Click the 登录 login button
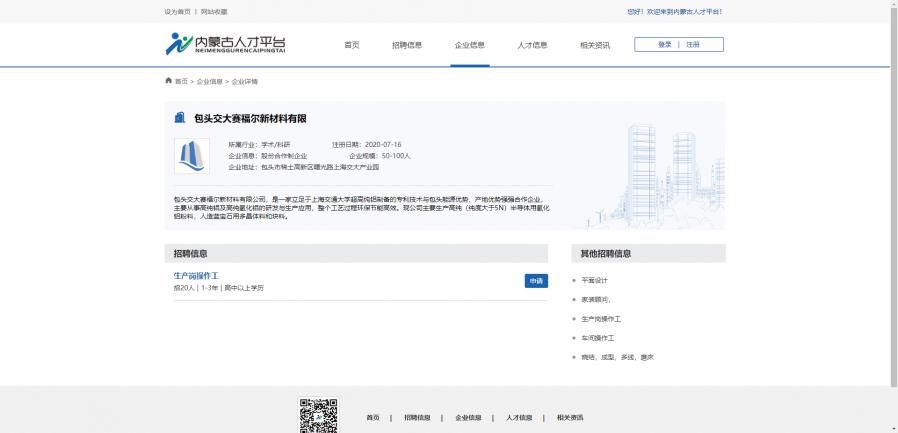 (665, 45)
